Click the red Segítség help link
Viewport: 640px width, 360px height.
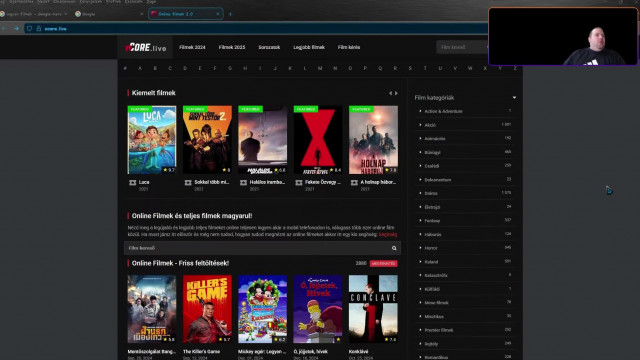(388, 234)
